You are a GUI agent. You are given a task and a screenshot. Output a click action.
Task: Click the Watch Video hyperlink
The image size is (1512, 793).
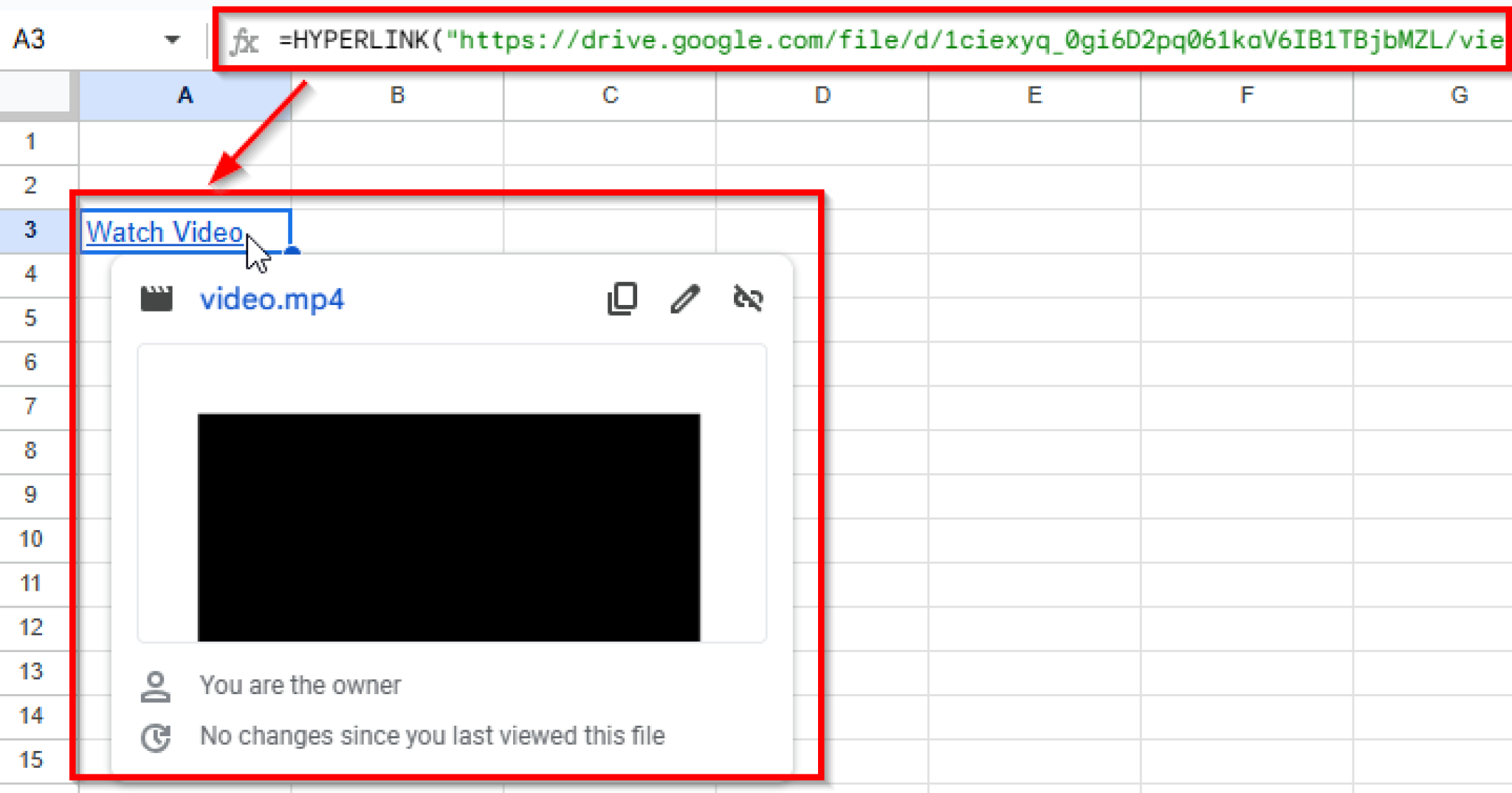click(164, 231)
